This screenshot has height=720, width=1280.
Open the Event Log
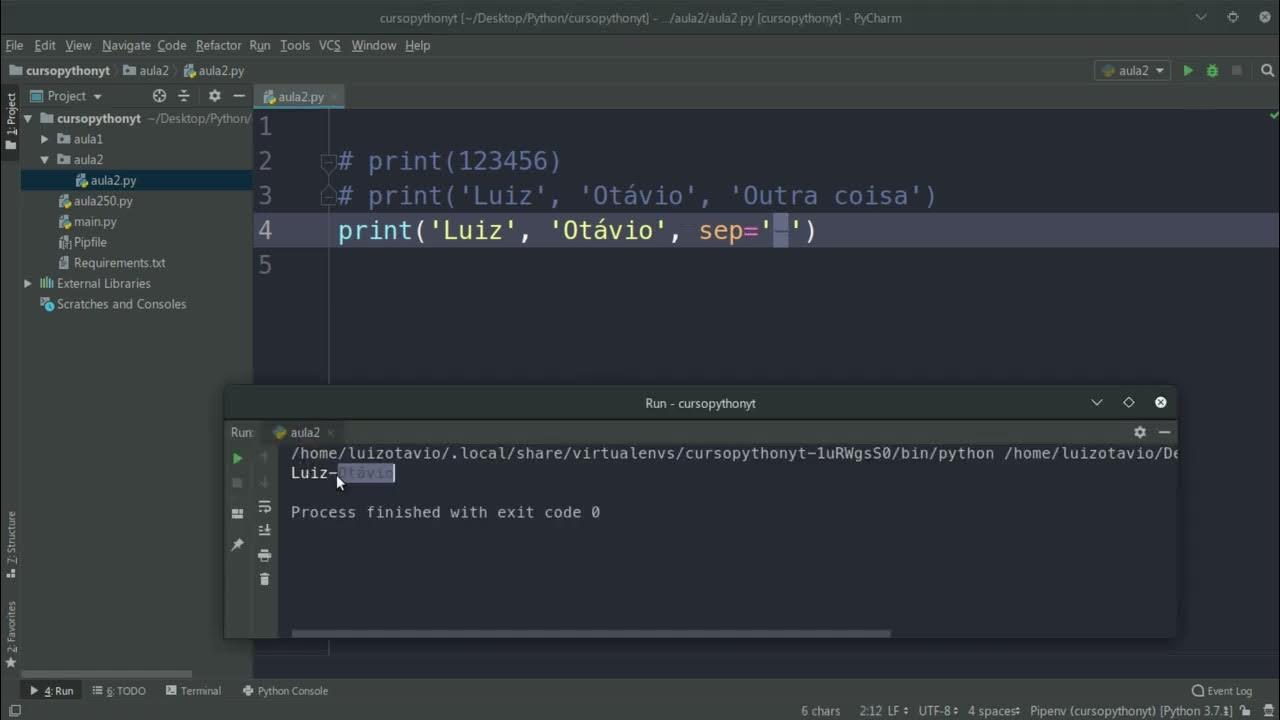click(x=1222, y=691)
